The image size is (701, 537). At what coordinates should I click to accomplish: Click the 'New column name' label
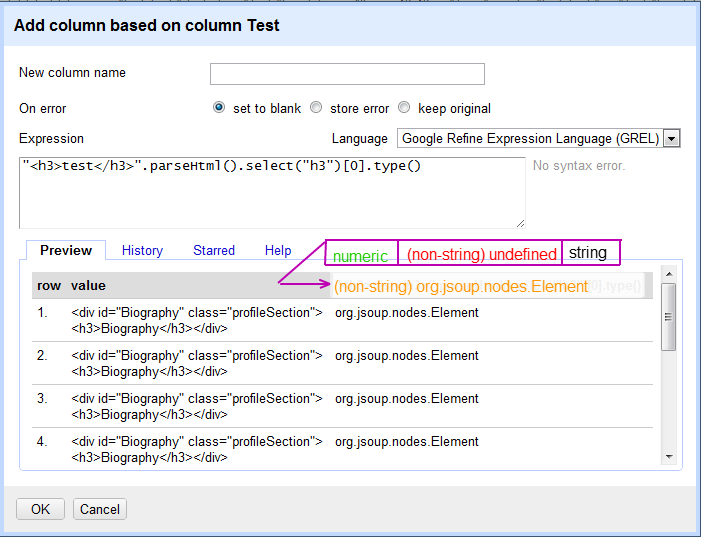pos(72,72)
